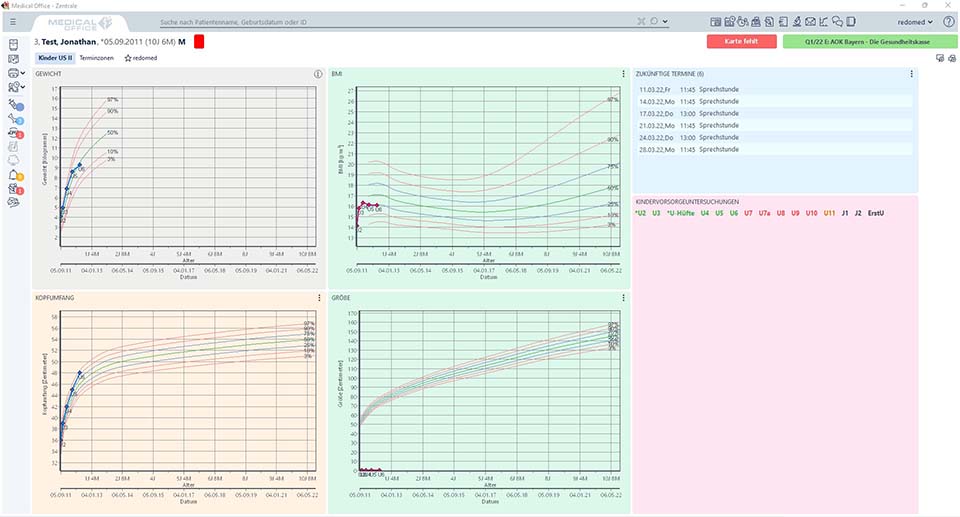The height and width of the screenshot is (517, 960).
Task: Switch to the Terminzonen tab
Action: [x=97, y=58]
